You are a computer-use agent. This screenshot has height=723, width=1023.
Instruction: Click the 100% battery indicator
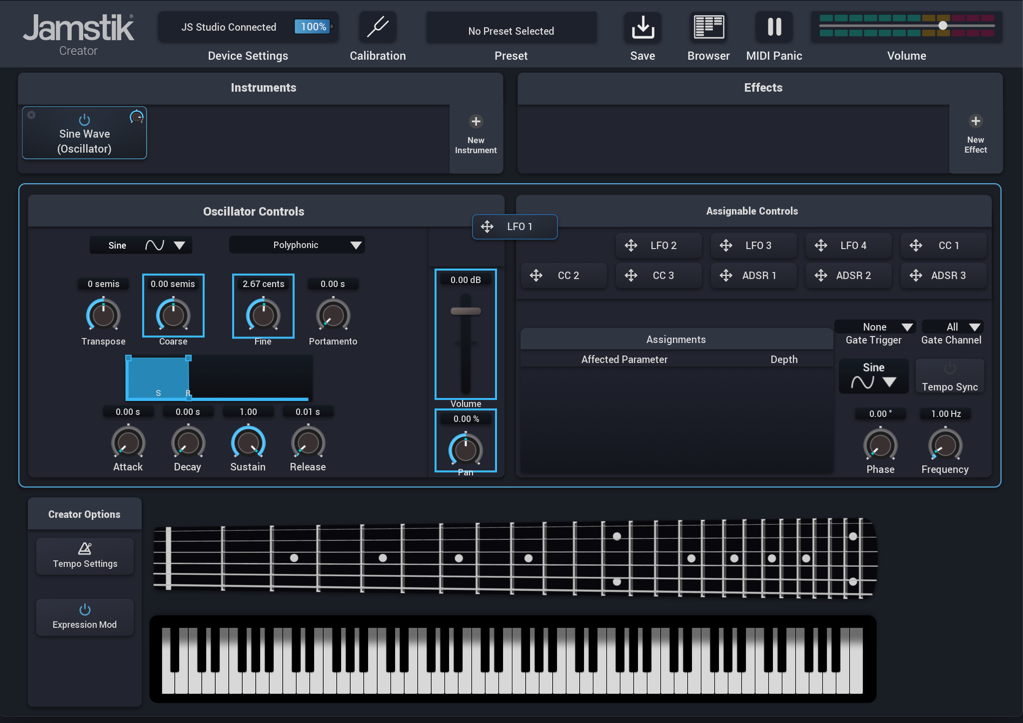pyautogui.click(x=314, y=27)
